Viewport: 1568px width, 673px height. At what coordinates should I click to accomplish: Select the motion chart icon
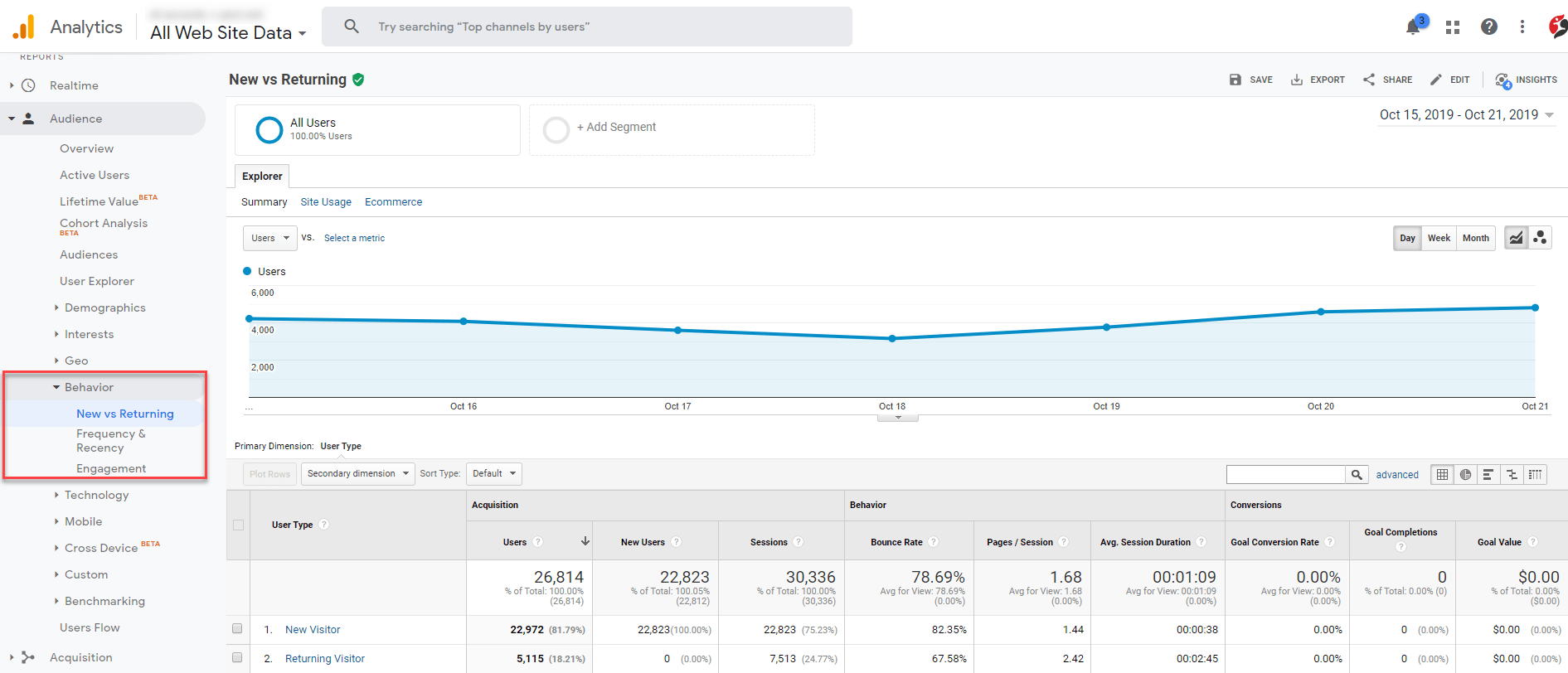point(1540,238)
